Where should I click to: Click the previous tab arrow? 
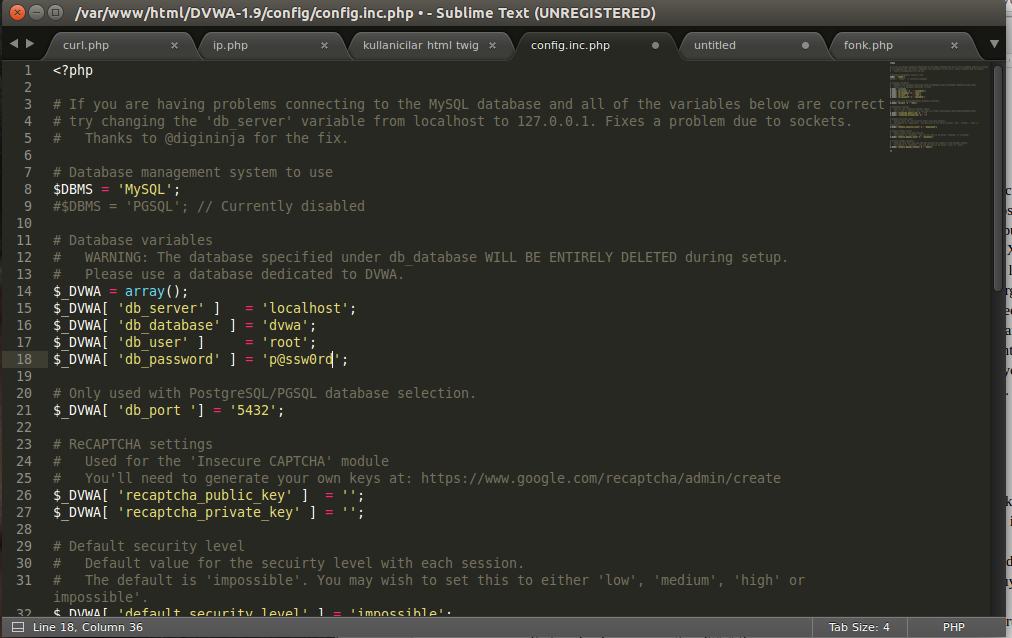[13, 45]
